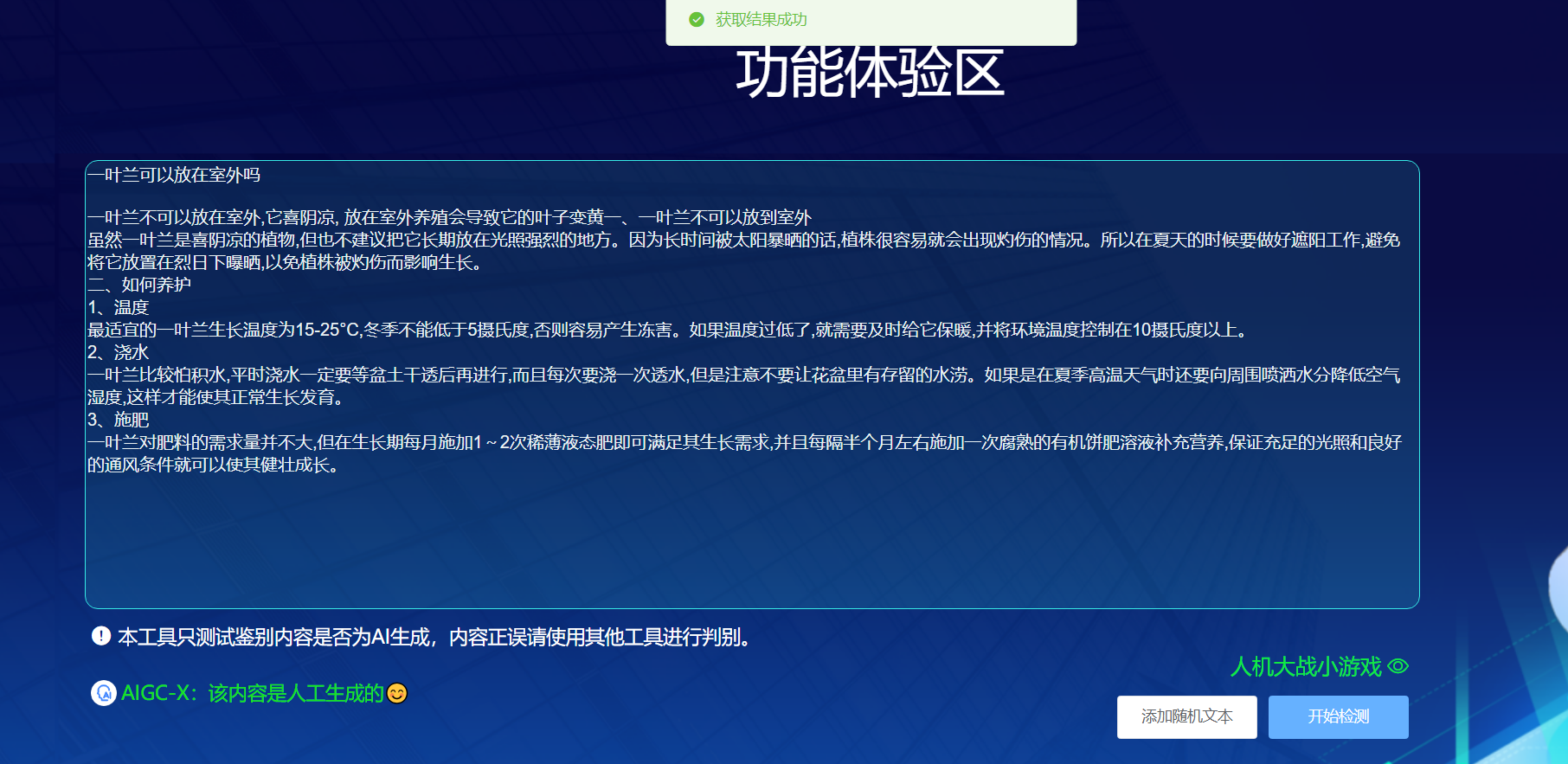Click the result text 该内容是人工生成的
The image size is (1568, 764).
point(296,693)
